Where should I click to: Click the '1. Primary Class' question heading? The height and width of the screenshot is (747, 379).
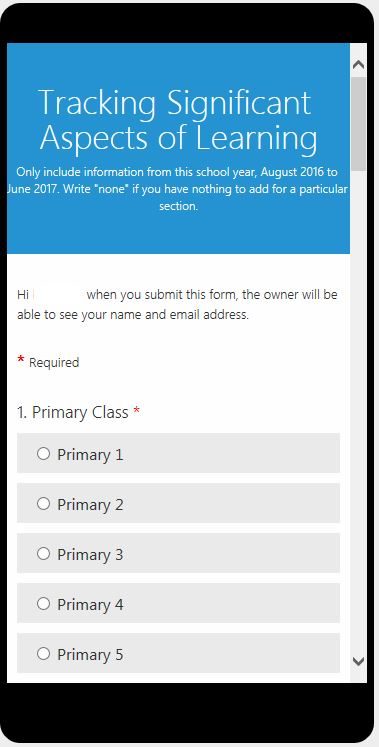[x=72, y=413]
